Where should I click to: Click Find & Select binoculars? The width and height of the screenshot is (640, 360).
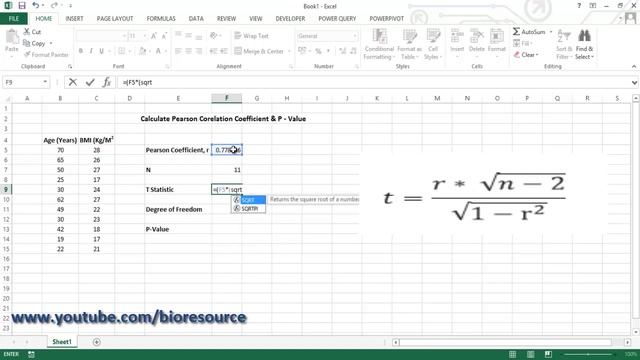point(584,36)
